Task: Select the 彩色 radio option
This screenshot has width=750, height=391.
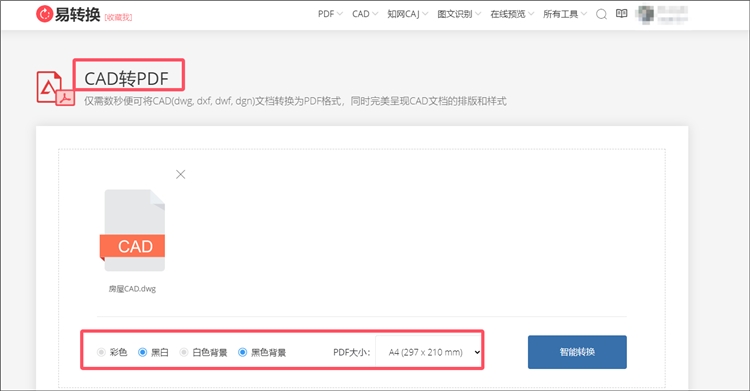Action: (101, 352)
